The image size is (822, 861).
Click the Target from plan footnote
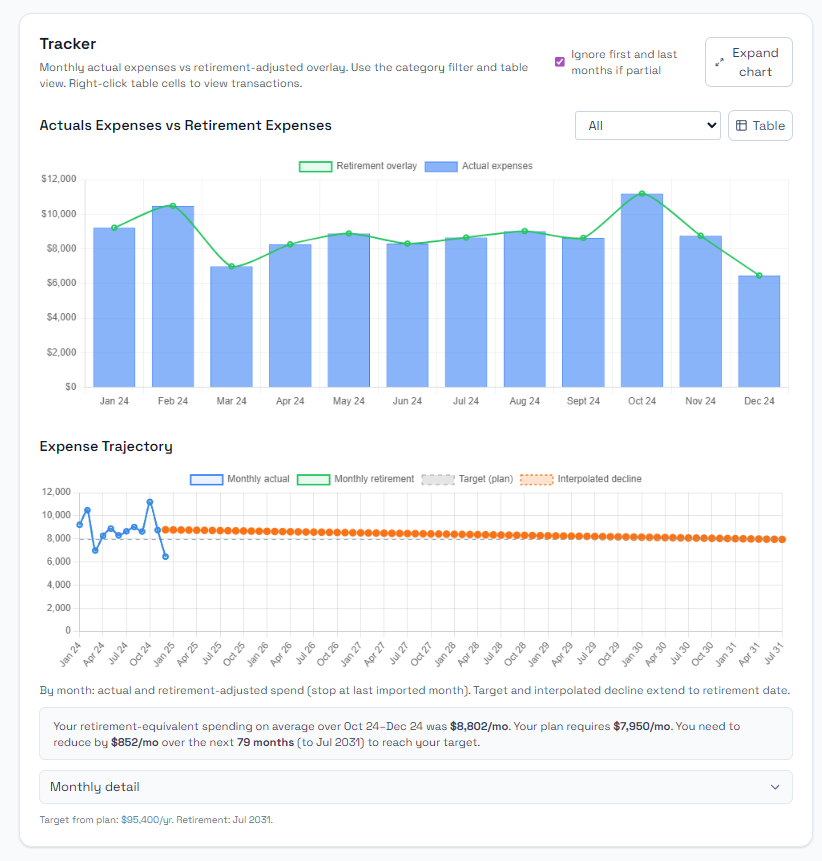(156, 820)
